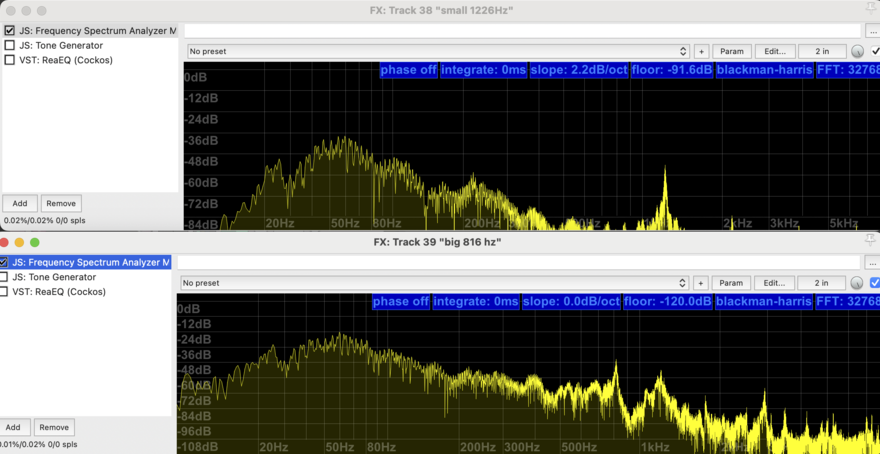880x454 pixels.
Task: Click the wet/dry mix knob in Track 39
Action: click(857, 283)
